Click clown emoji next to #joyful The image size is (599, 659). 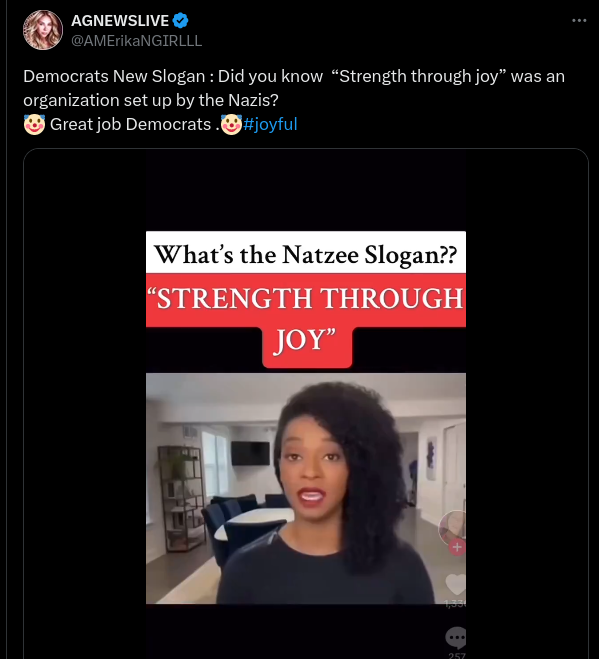[231, 124]
